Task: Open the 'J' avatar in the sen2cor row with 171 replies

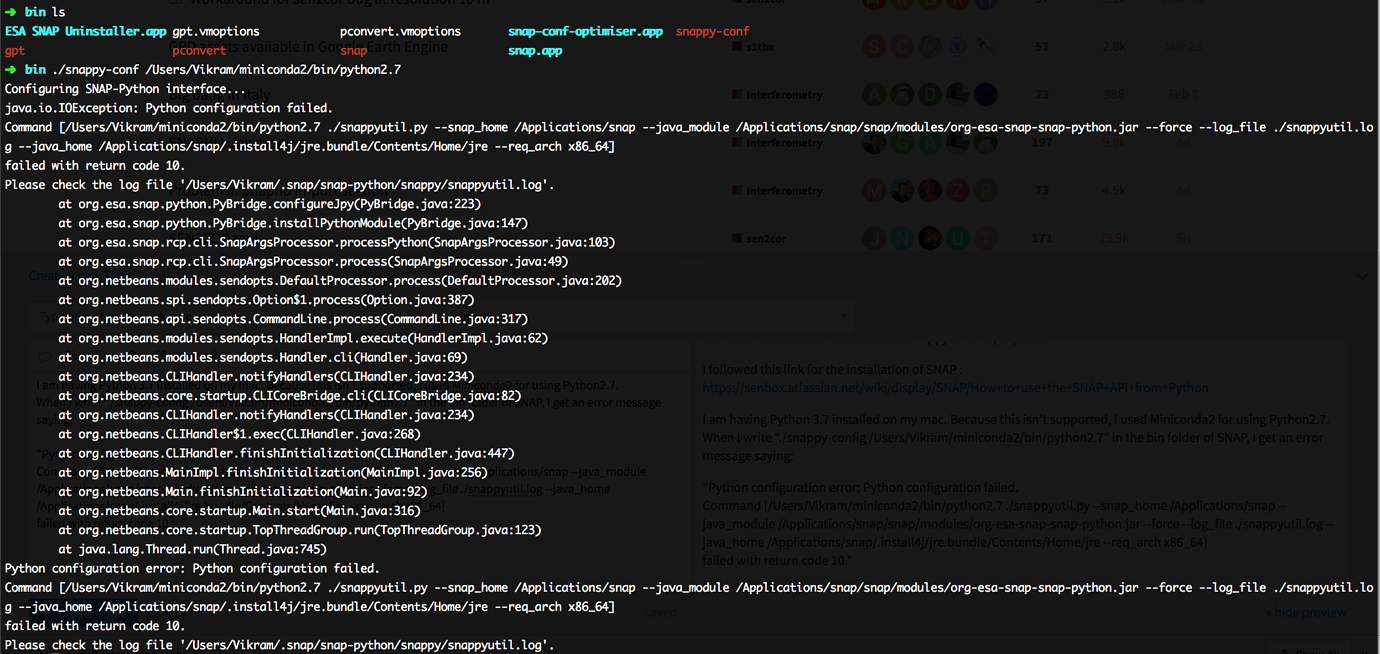Action: 875,238
